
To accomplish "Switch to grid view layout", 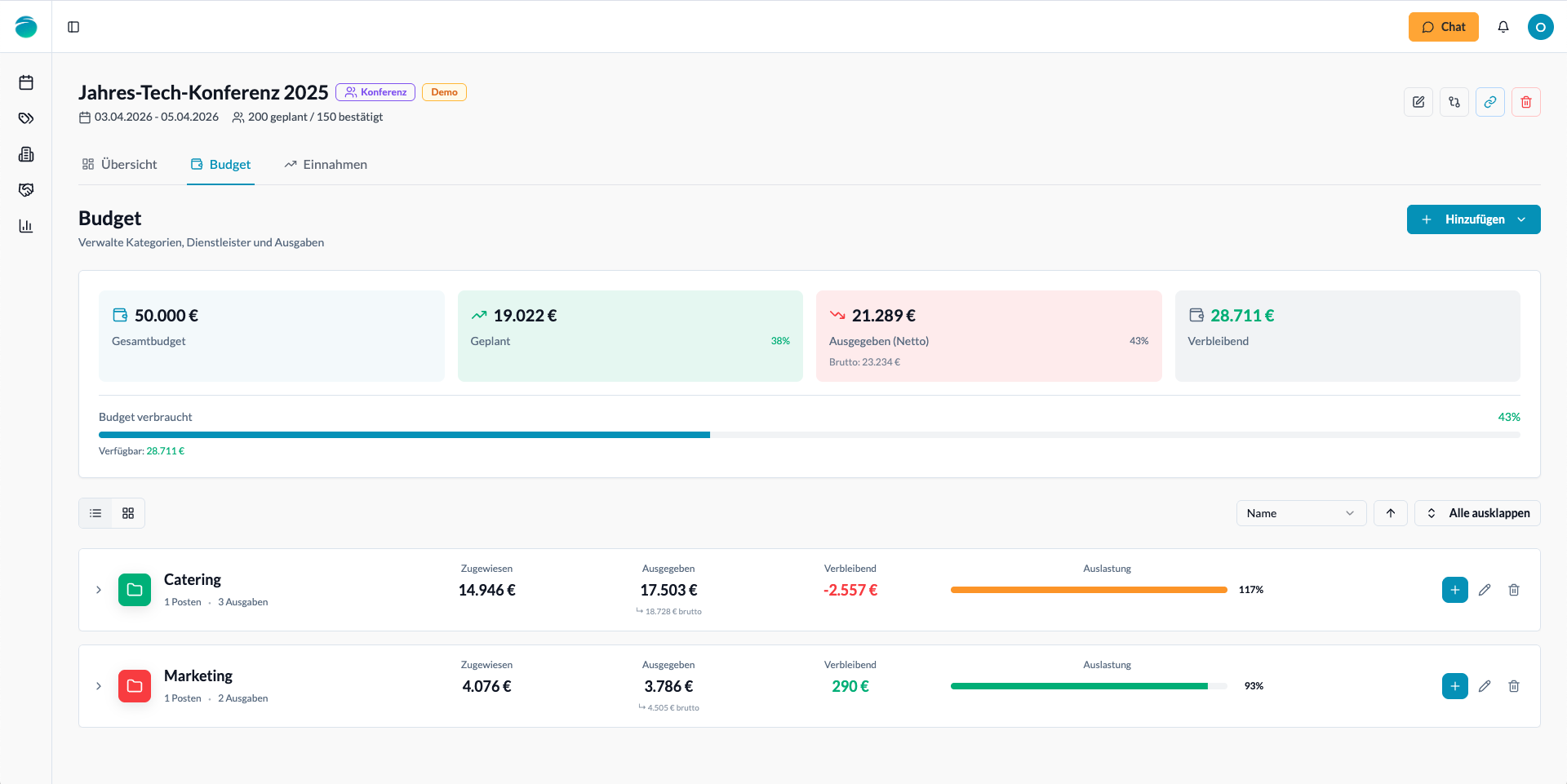I will pyautogui.click(x=128, y=513).
